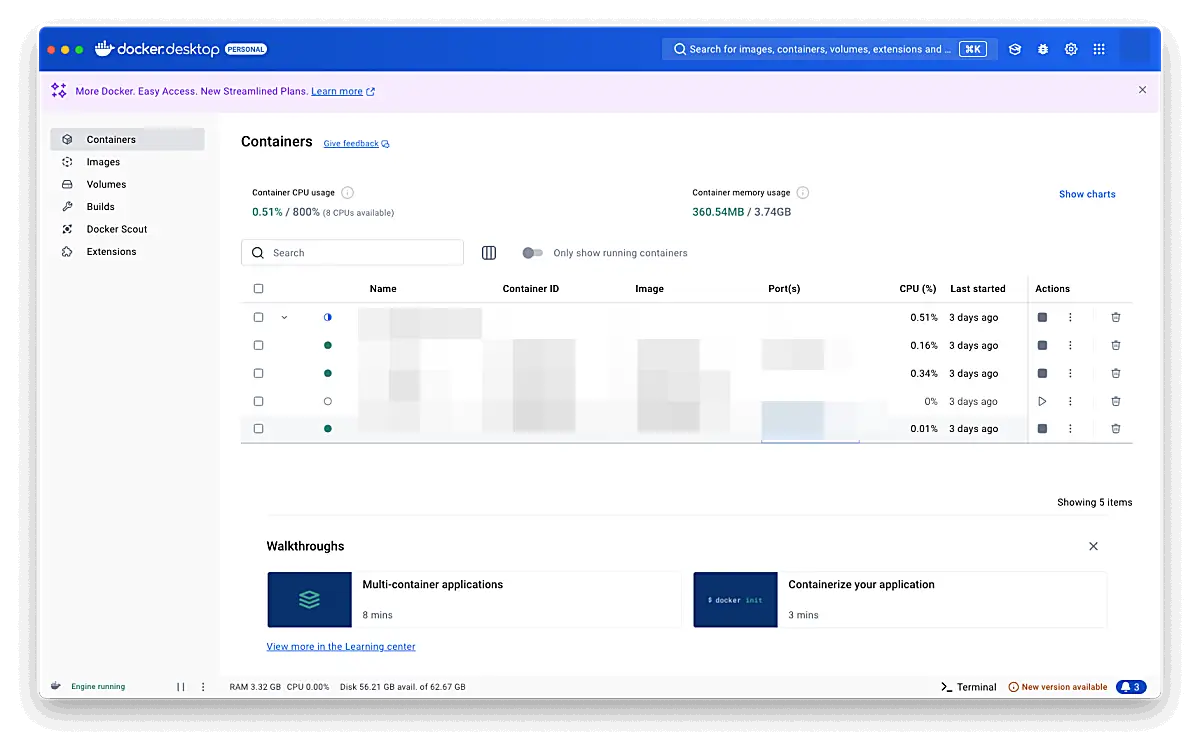1200x750 pixels.
Task: Sort by the CPU (%) column header
Action: (x=918, y=289)
